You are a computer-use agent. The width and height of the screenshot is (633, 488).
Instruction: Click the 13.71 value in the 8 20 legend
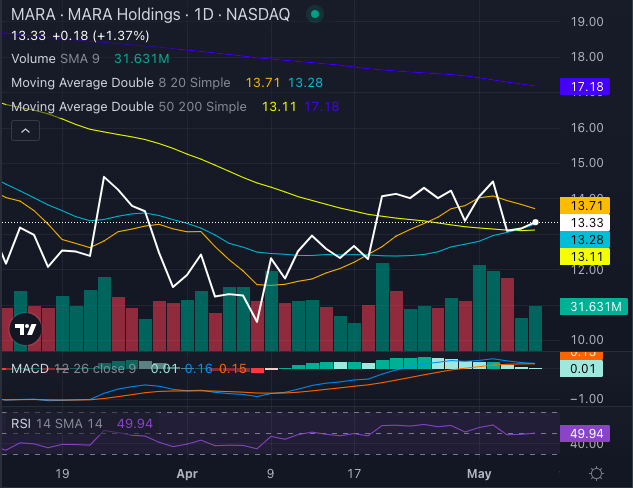pyautogui.click(x=263, y=82)
